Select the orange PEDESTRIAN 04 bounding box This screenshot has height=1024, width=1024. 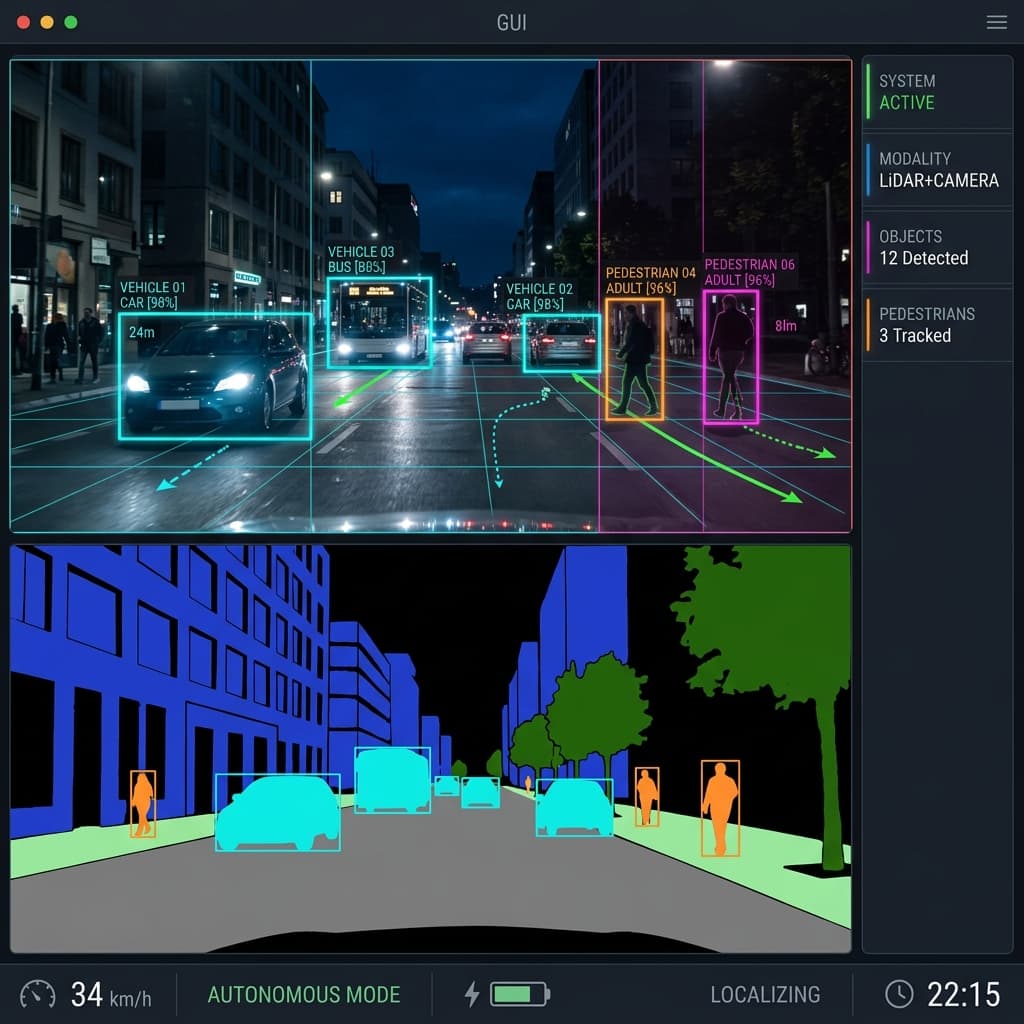[x=634, y=359]
